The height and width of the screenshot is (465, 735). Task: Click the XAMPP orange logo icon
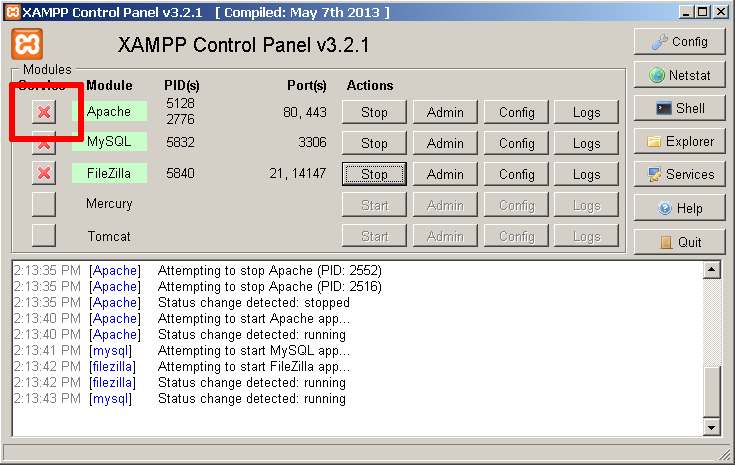coord(27,46)
